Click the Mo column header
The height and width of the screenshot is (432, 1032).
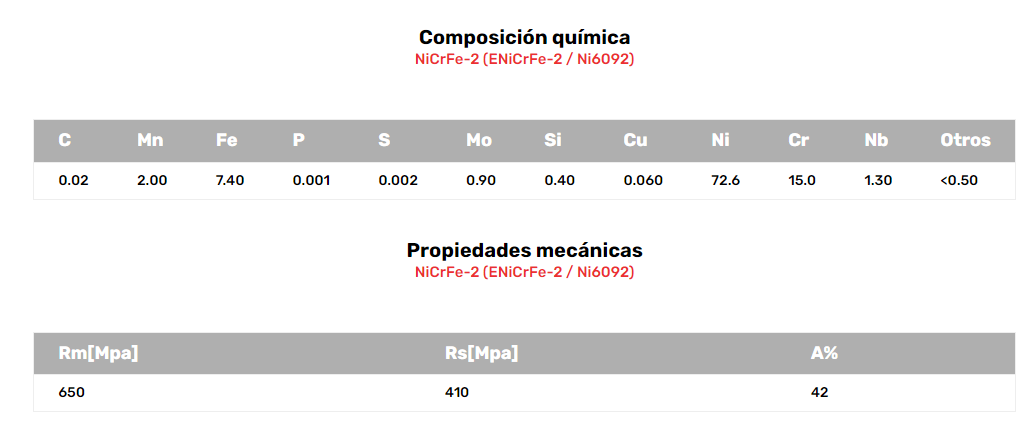point(479,140)
